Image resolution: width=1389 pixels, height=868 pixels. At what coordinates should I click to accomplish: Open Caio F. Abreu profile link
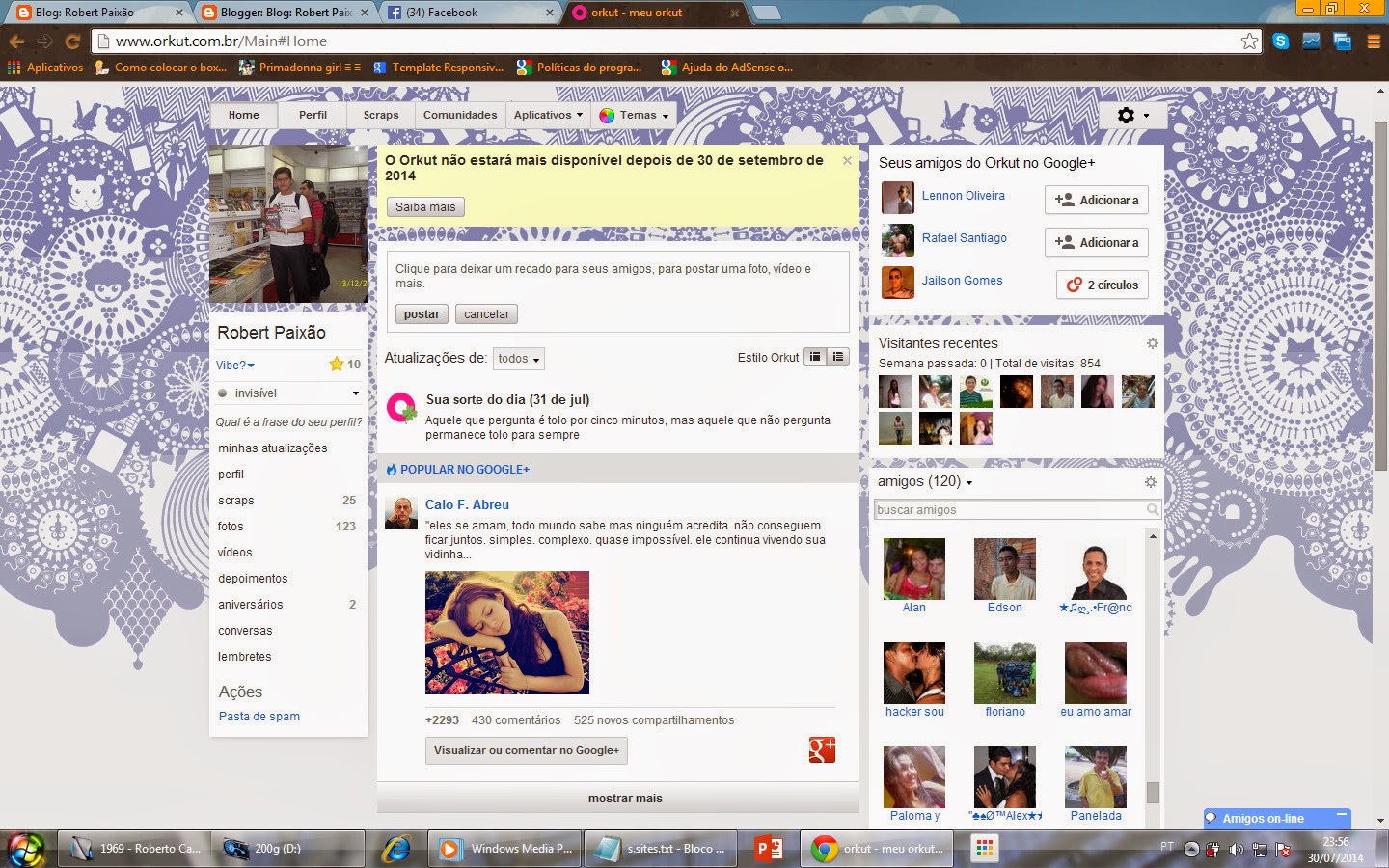pyautogui.click(x=467, y=504)
